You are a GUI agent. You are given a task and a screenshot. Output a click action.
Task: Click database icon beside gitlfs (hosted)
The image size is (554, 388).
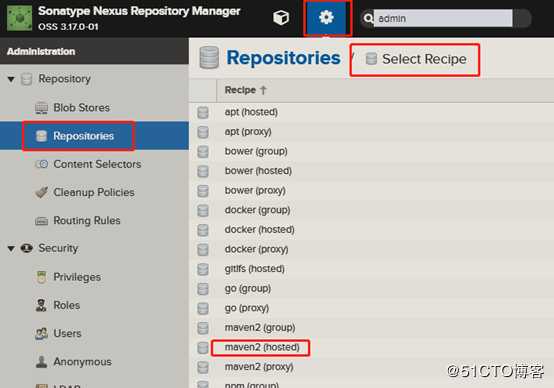coord(203,269)
